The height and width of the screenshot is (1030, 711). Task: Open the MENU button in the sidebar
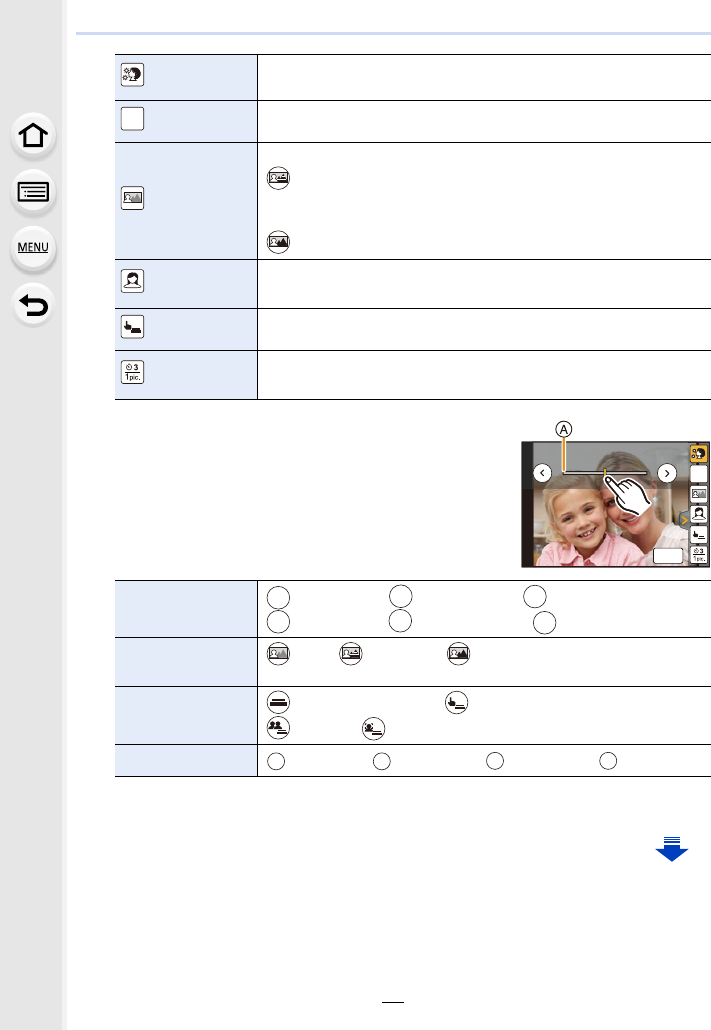coord(33,246)
